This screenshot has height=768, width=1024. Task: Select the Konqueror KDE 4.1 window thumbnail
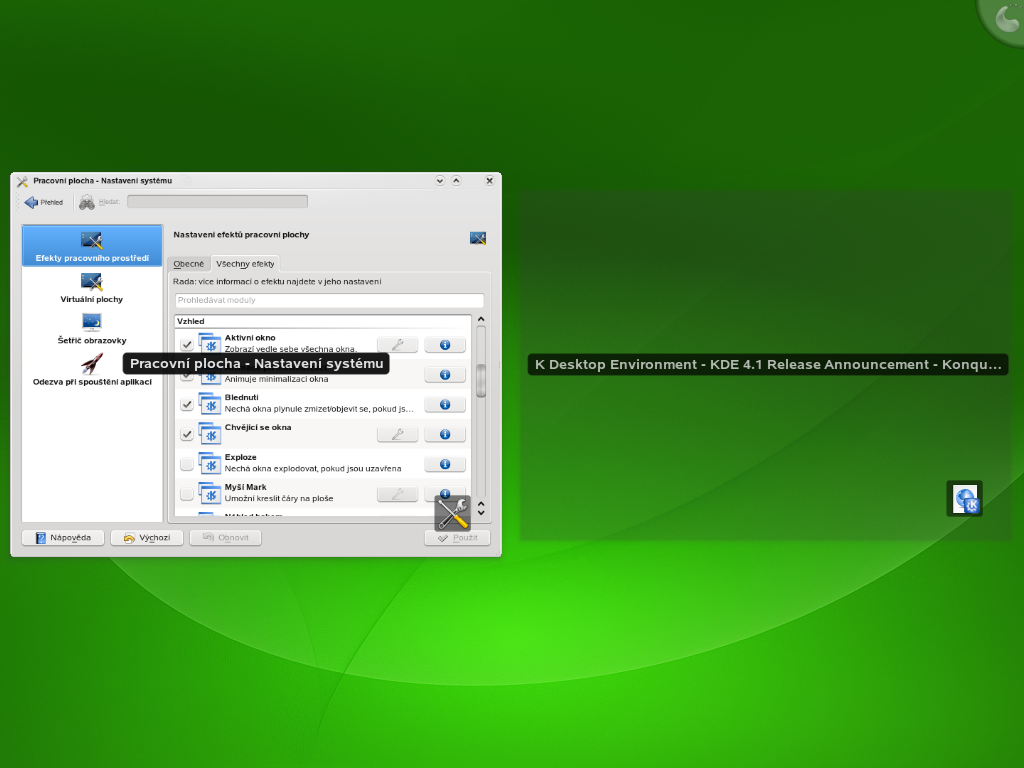(x=765, y=365)
